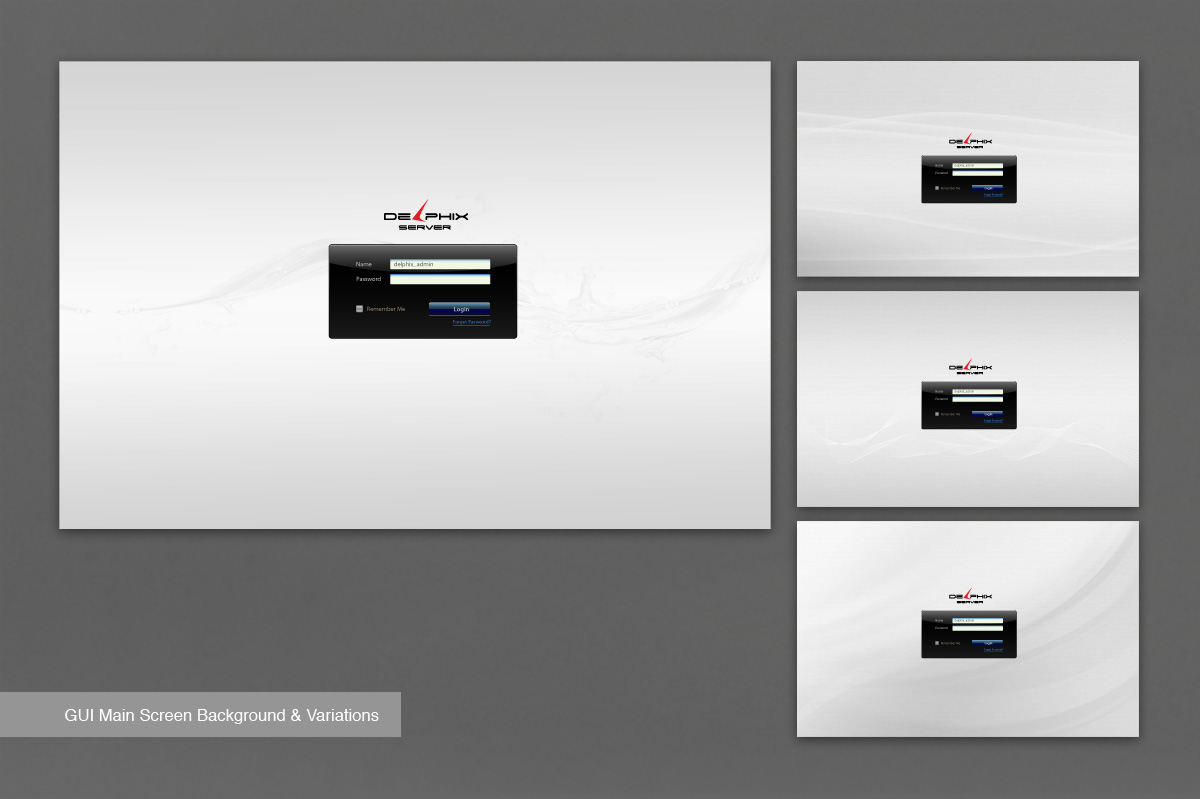Select Name field in middle variation
1200x799 pixels.
[977, 392]
